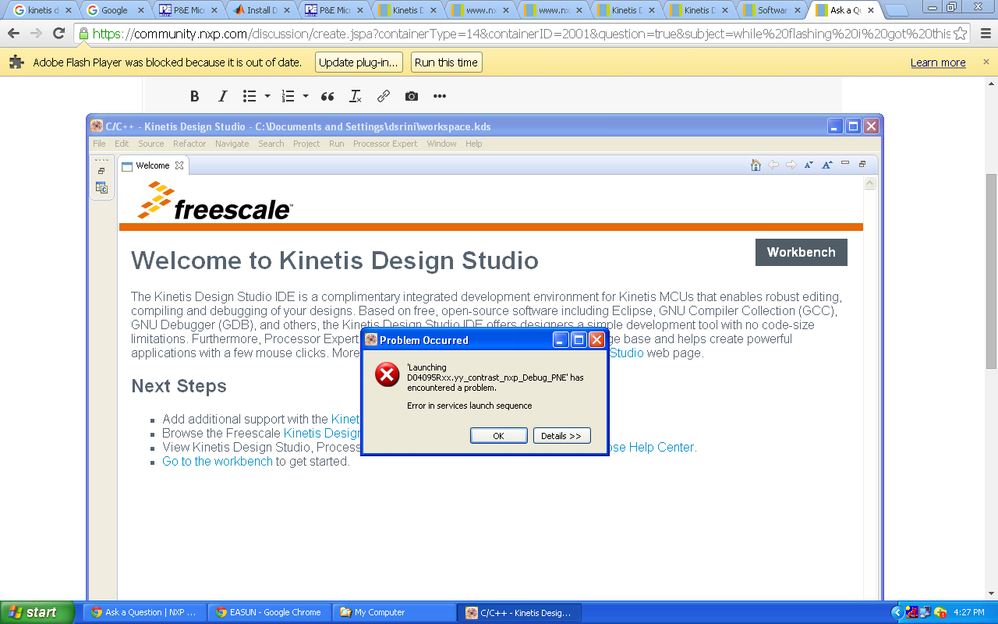This screenshot has width=998, height=624.
Task: Open Chrome's main menu button
Action: point(984,33)
